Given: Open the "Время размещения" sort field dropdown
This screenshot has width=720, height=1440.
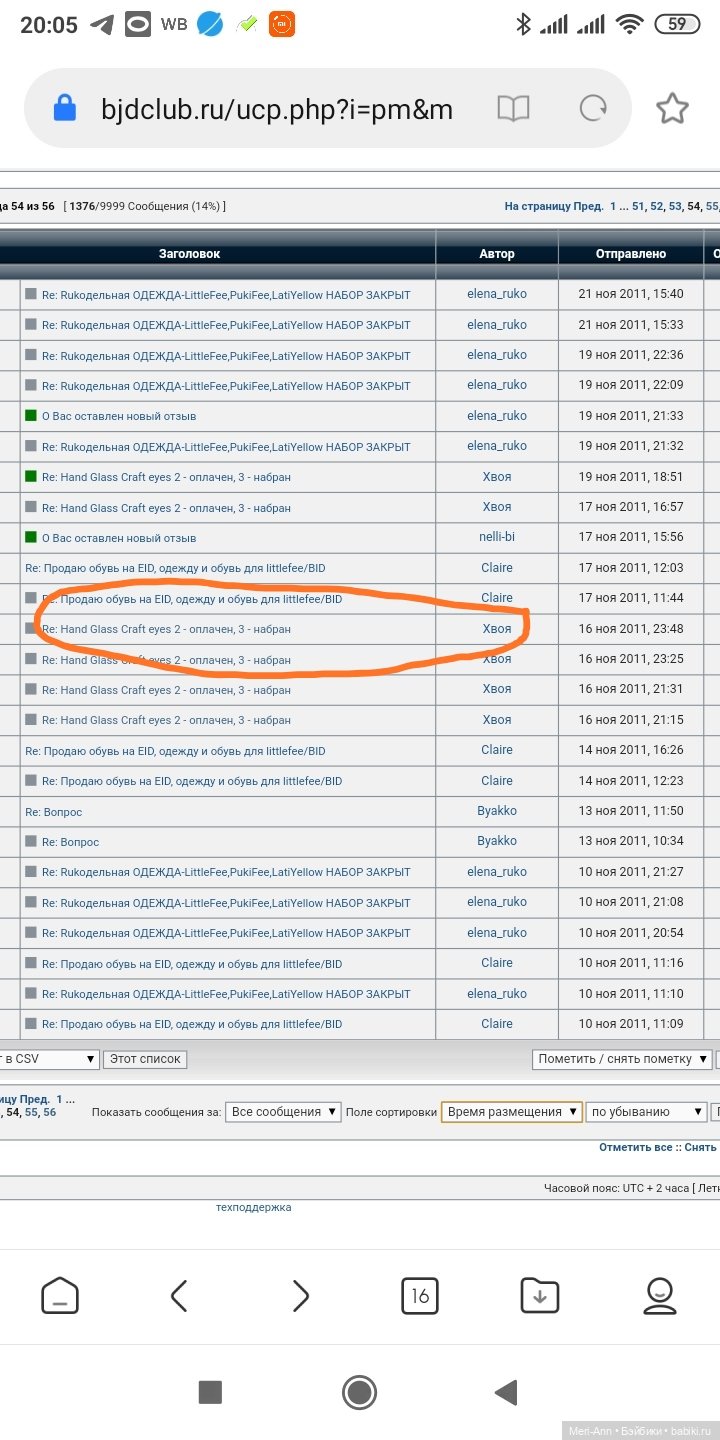Looking at the screenshot, I should coord(512,1112).
